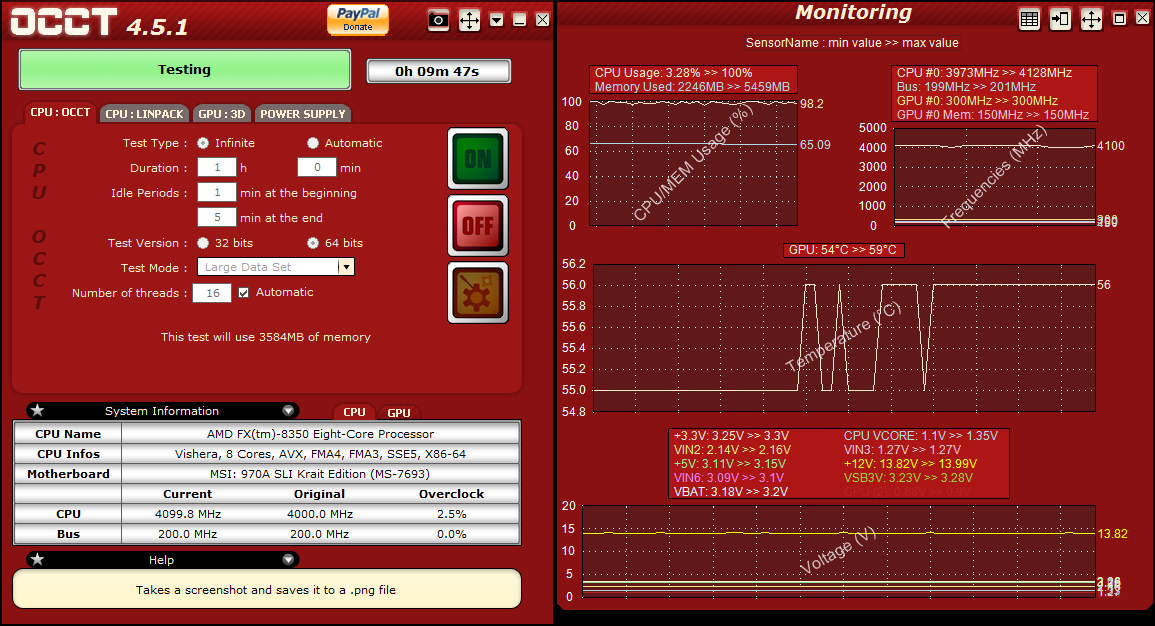Screen dimensions: 1155x626
Task: Click the red OFF stop button
Action: 478,225
